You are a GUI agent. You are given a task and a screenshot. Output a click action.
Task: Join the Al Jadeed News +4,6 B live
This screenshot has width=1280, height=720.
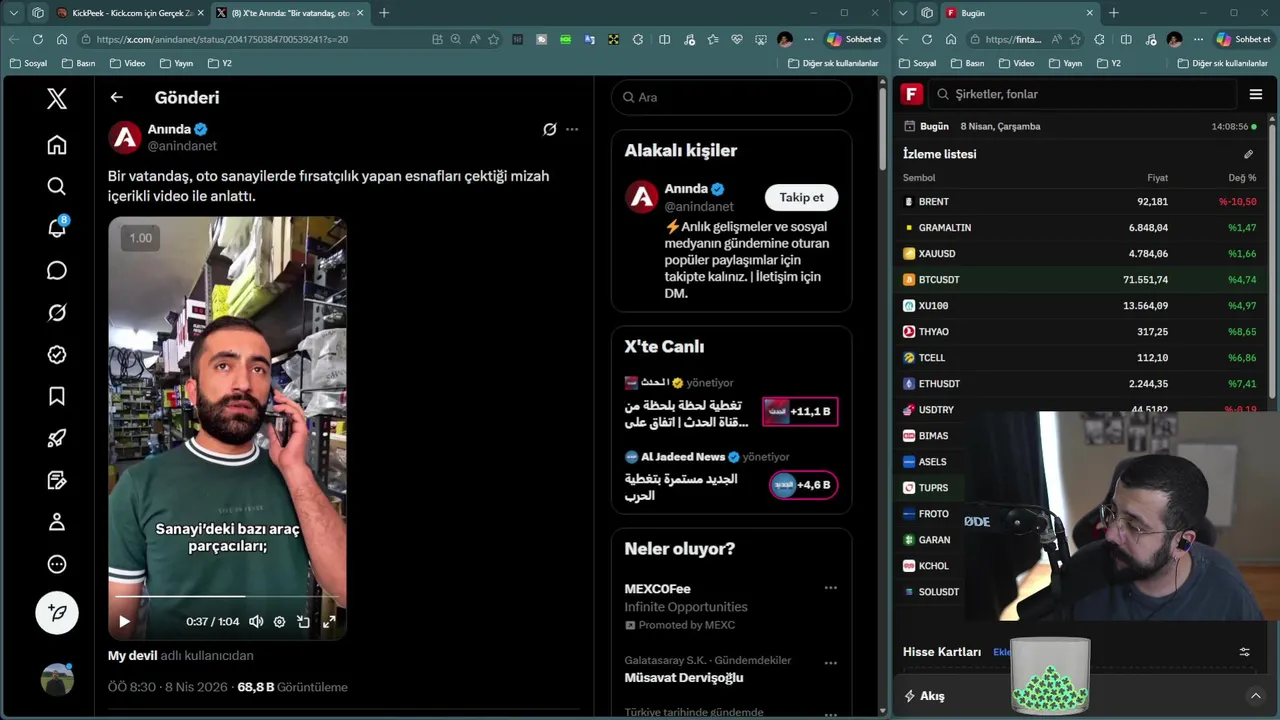(x=803, y=485)
